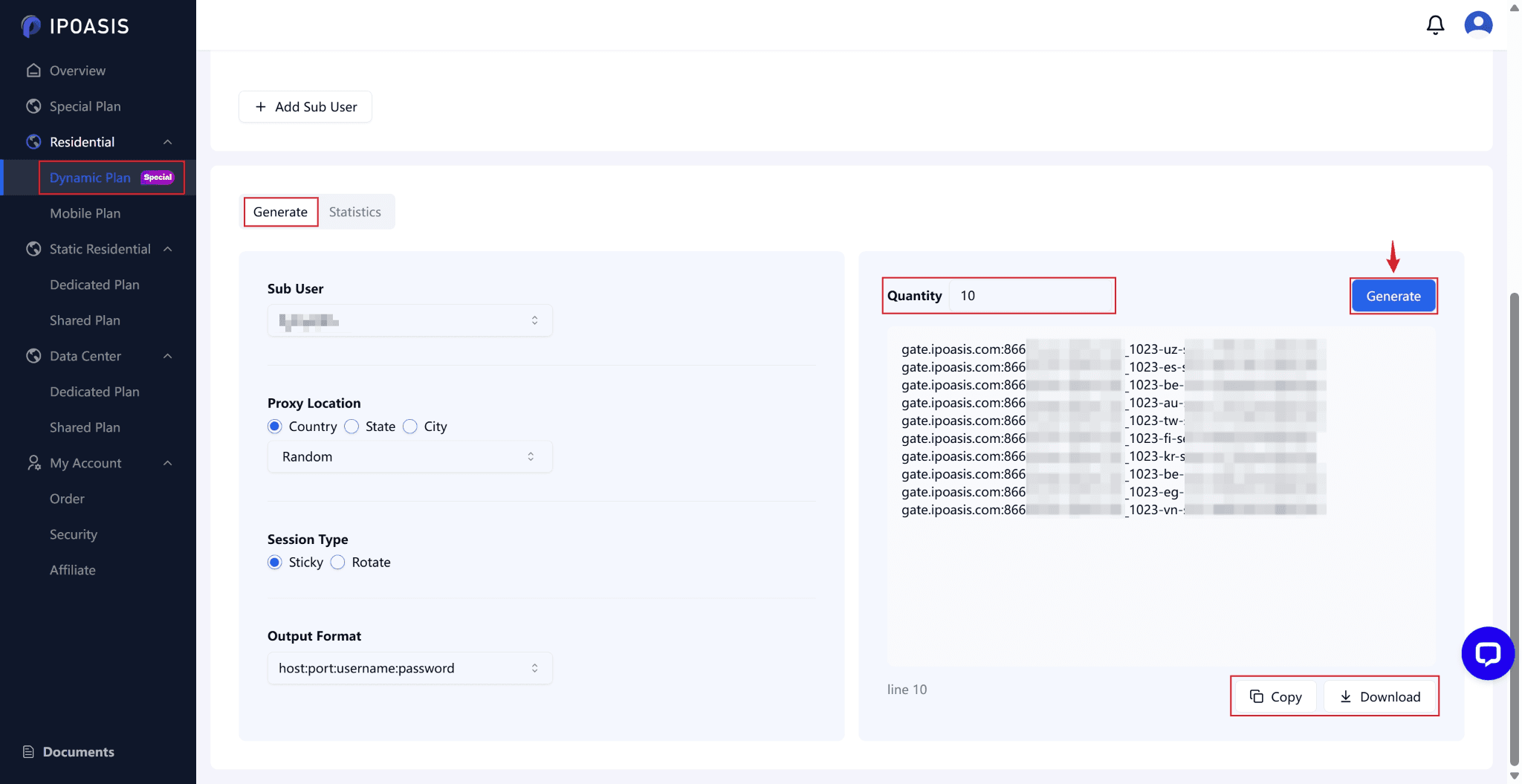
Task: Open the user profile avatar
Action: [1478, 25]
